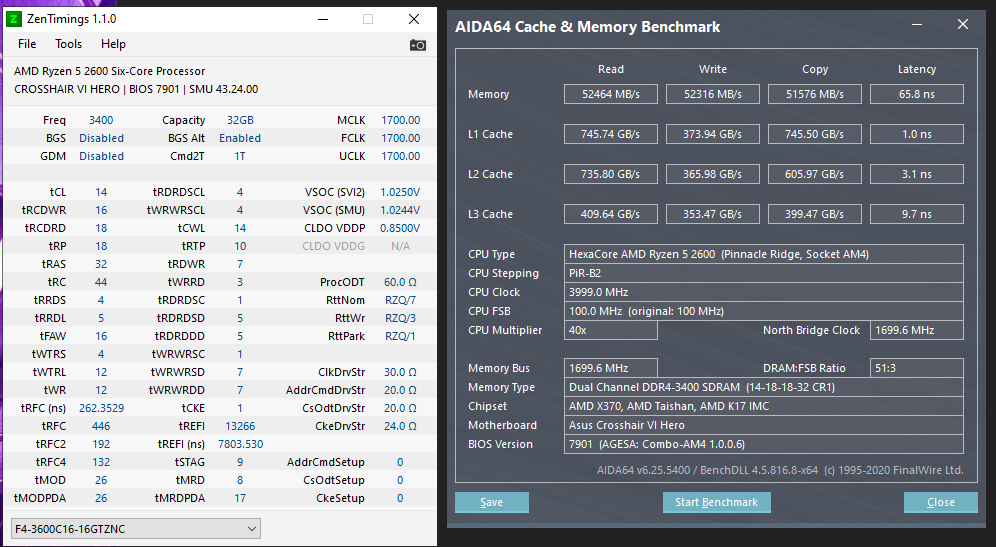Screen dimensions: 996x547
Task: Click the tREFI (ns) value 7803.530
Action: [240, 444]
